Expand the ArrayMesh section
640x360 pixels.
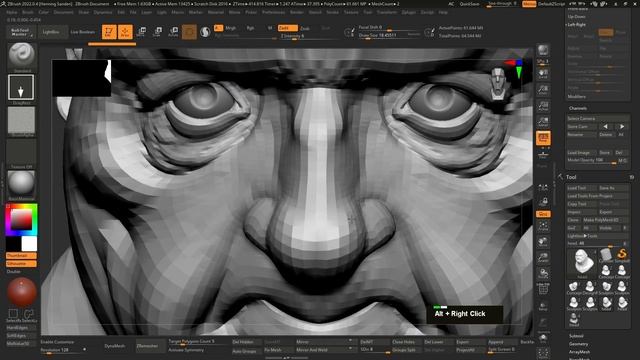click(579, 352)
